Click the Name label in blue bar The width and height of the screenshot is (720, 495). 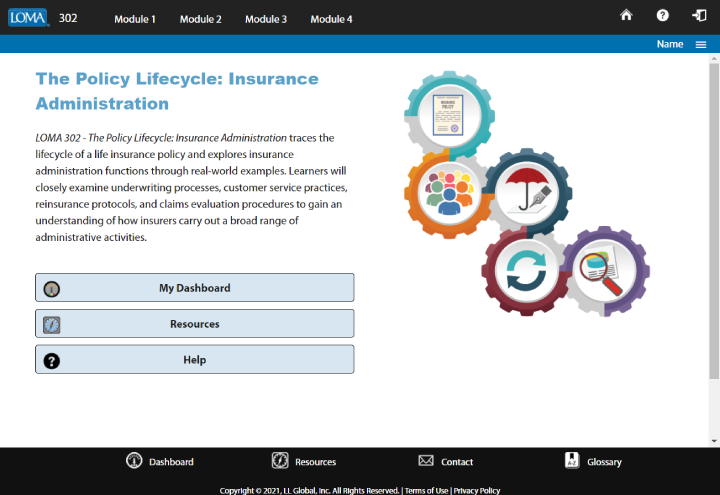click(x=669, y=44)
